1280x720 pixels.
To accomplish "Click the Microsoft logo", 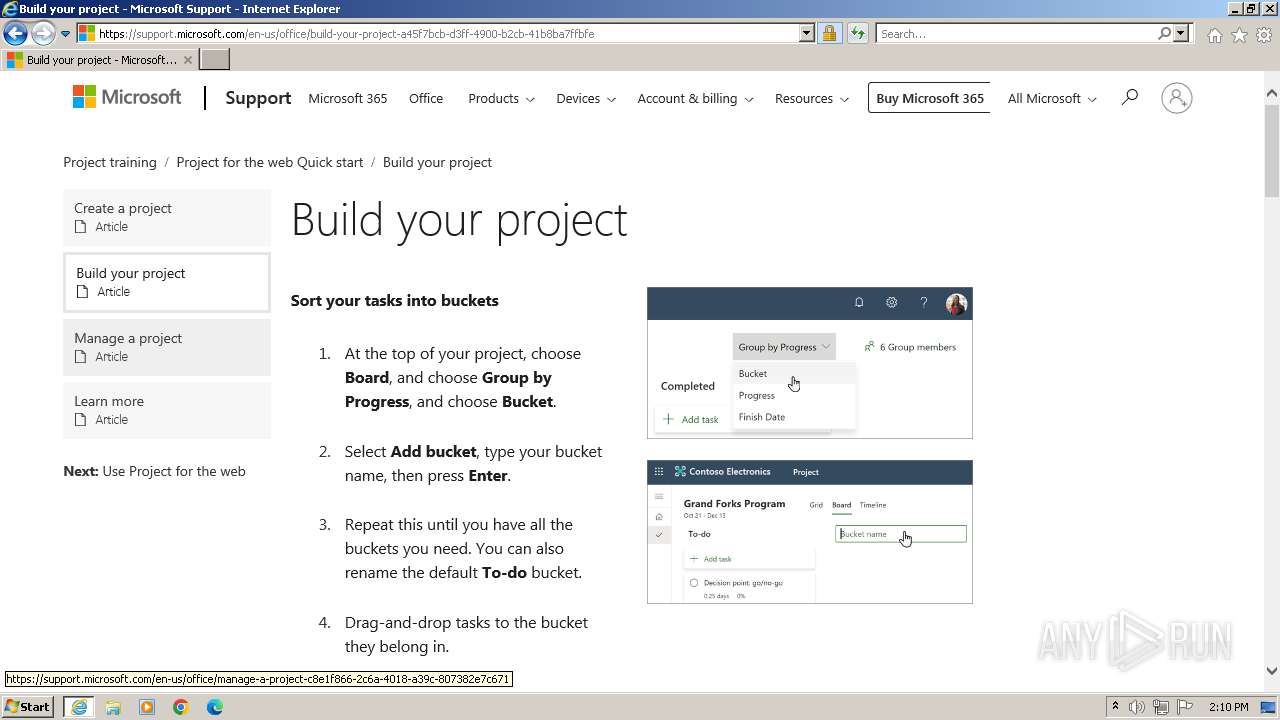I will 127,97.
